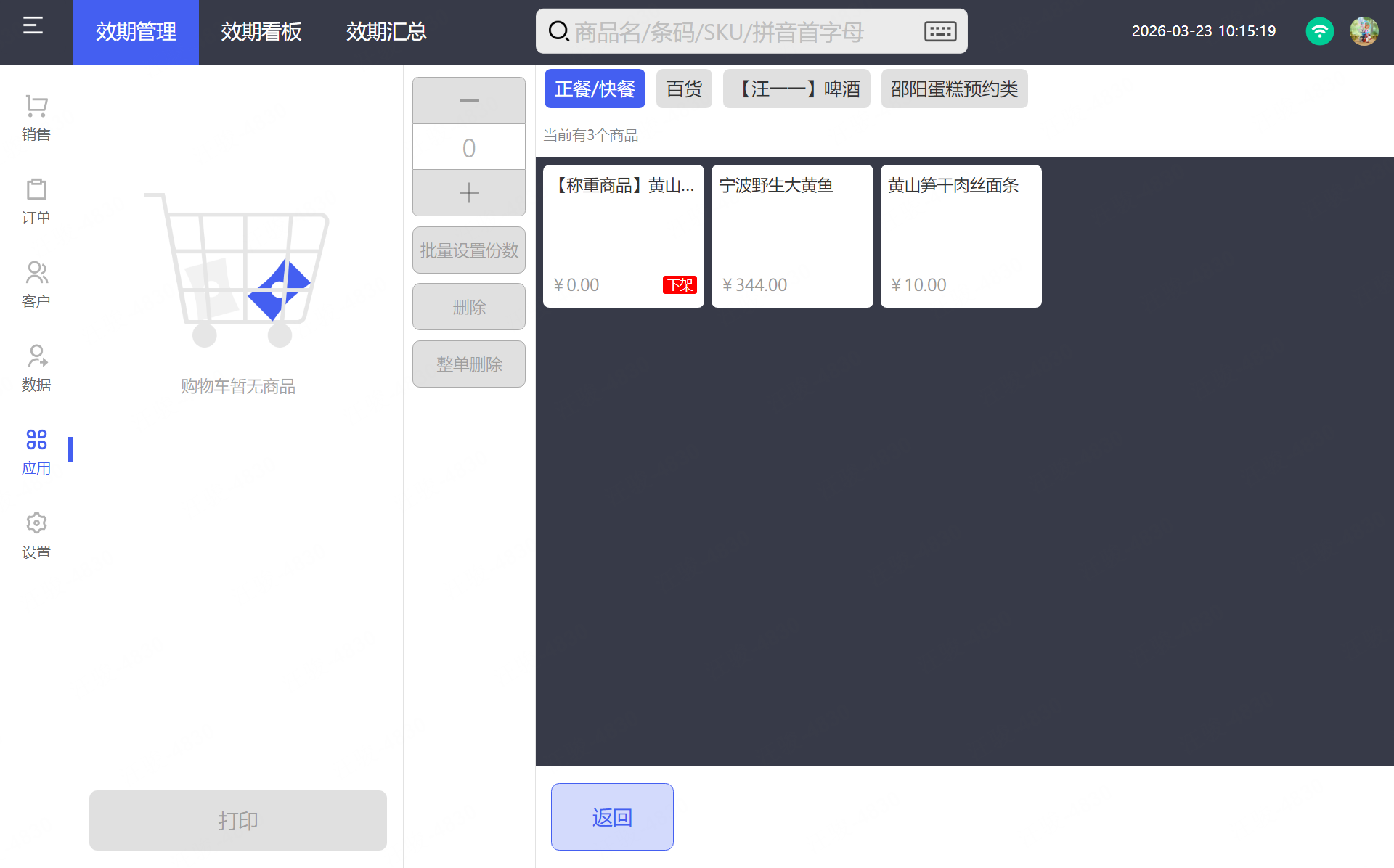Select 邵阳蛋糕预约类 category
The height and width of the screenshot is (868, 1394).
coord(954,89)
